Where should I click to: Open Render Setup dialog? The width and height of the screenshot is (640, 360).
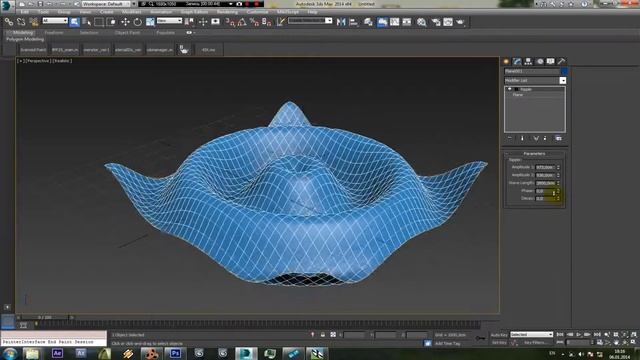[x=436, y=22]
